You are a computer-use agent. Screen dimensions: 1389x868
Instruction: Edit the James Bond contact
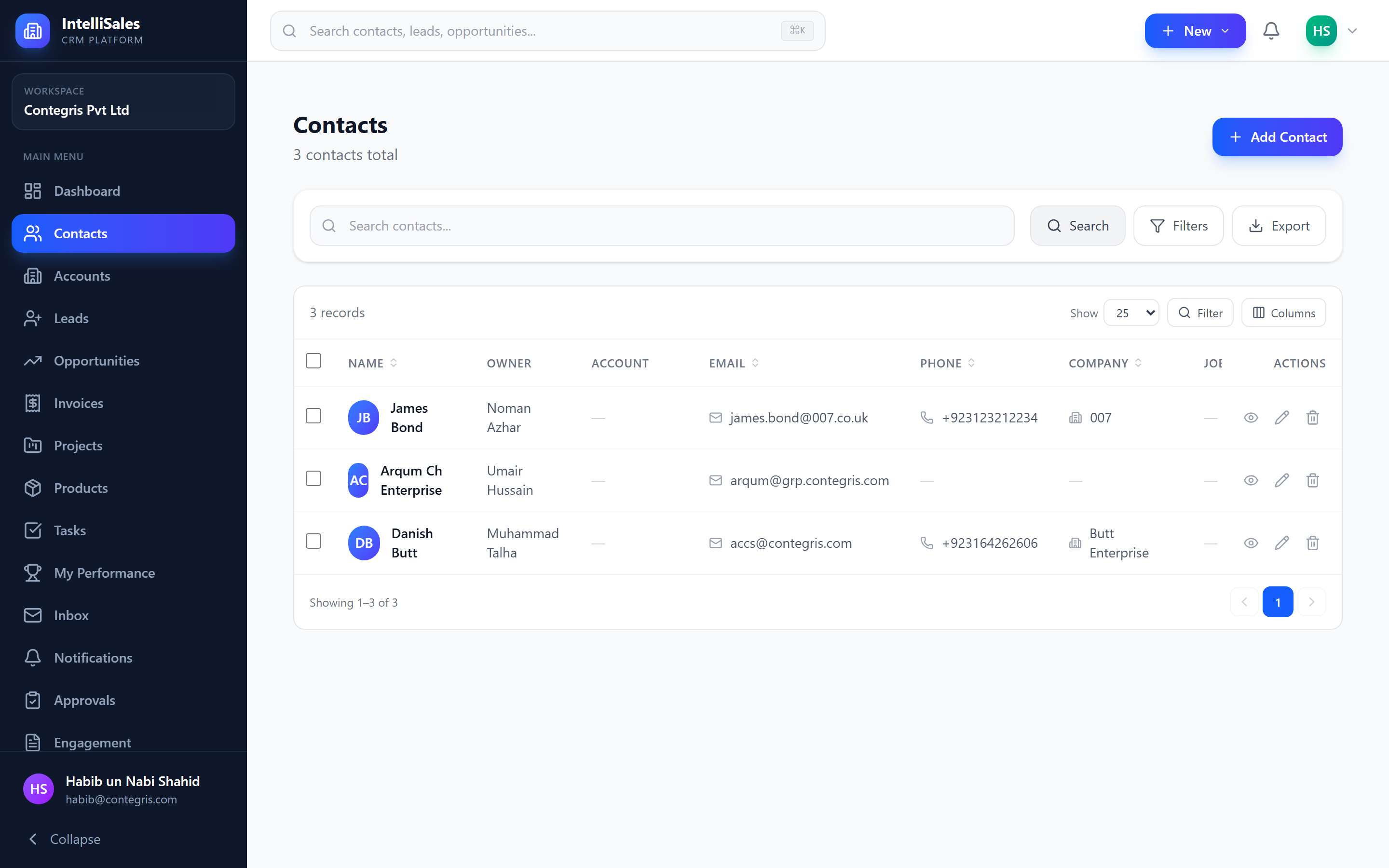pos(1281,417)
